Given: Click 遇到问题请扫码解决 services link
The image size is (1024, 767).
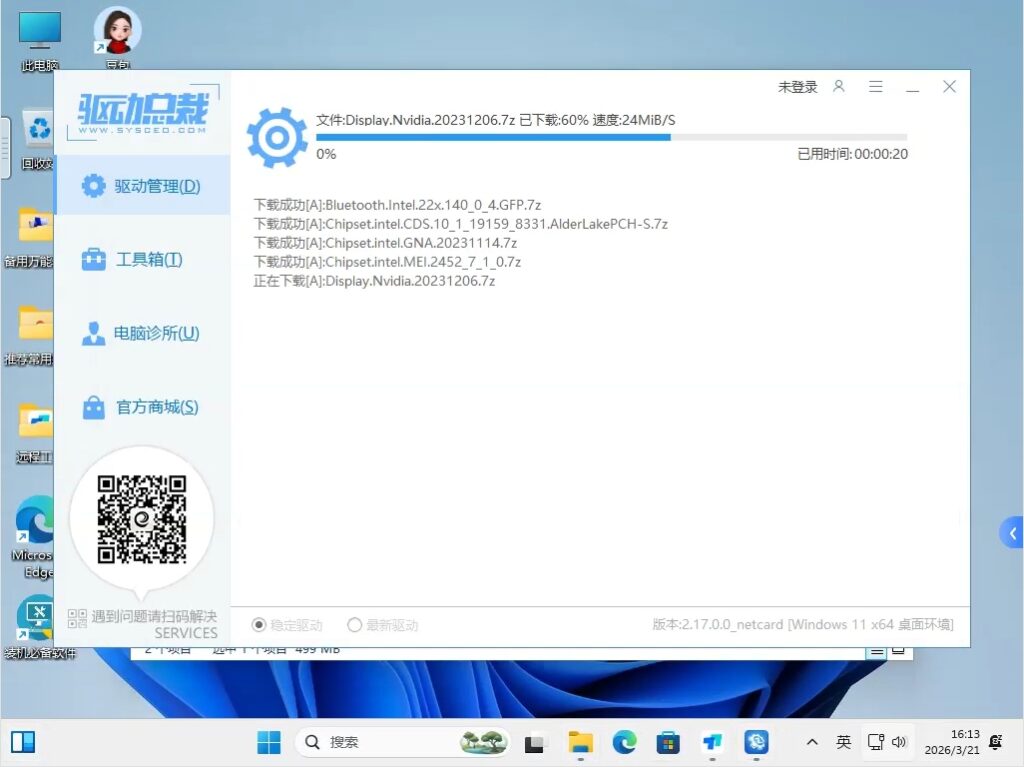Looking at the screenshot, I should click(153, 617).
